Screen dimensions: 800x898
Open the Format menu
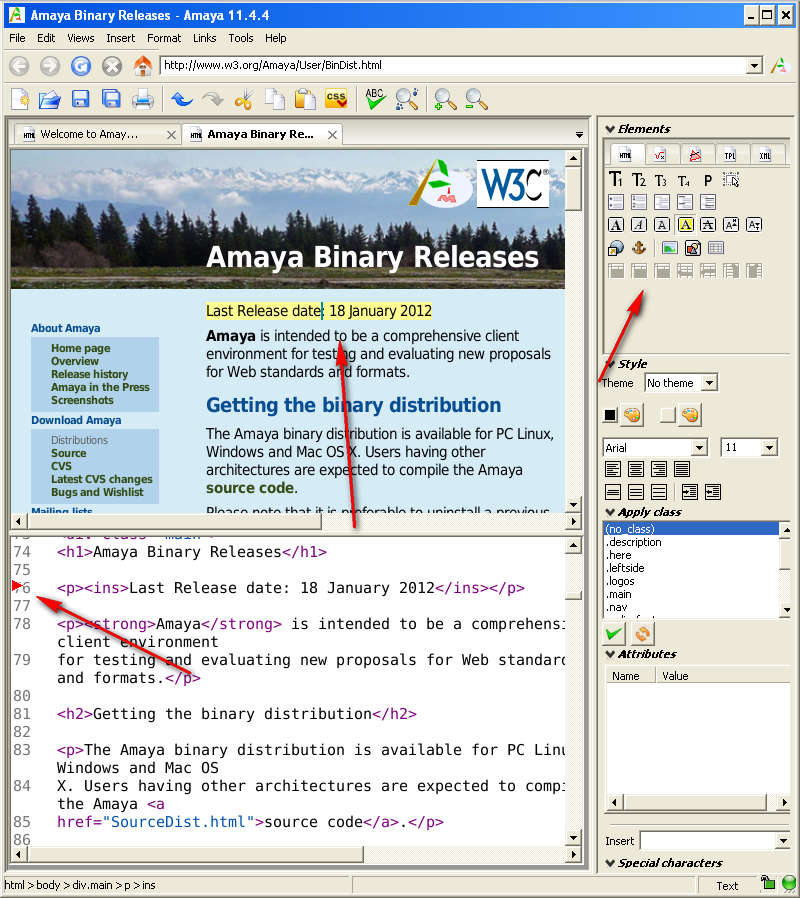pos(164,38)
